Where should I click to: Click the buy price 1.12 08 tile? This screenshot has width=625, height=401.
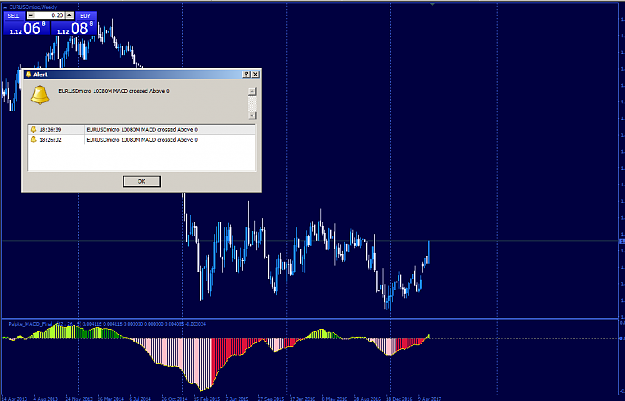(74, 28)
